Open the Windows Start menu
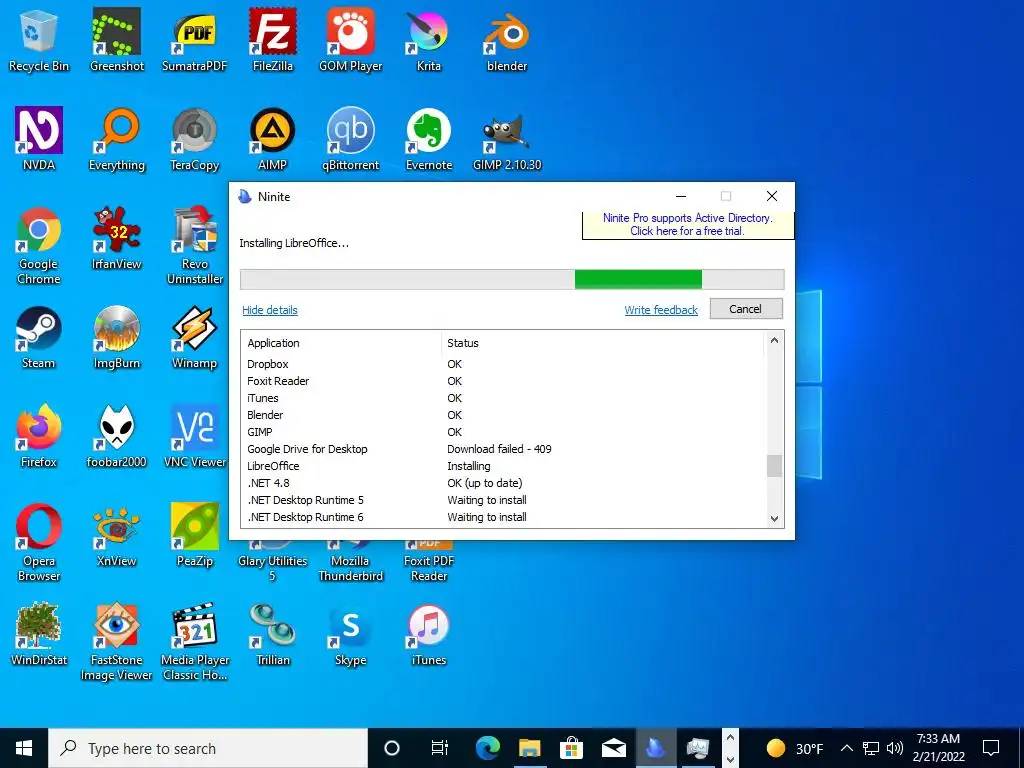The width and height of the screenshot is (1024, 768). pyautogui.click(x=24, y=748)
